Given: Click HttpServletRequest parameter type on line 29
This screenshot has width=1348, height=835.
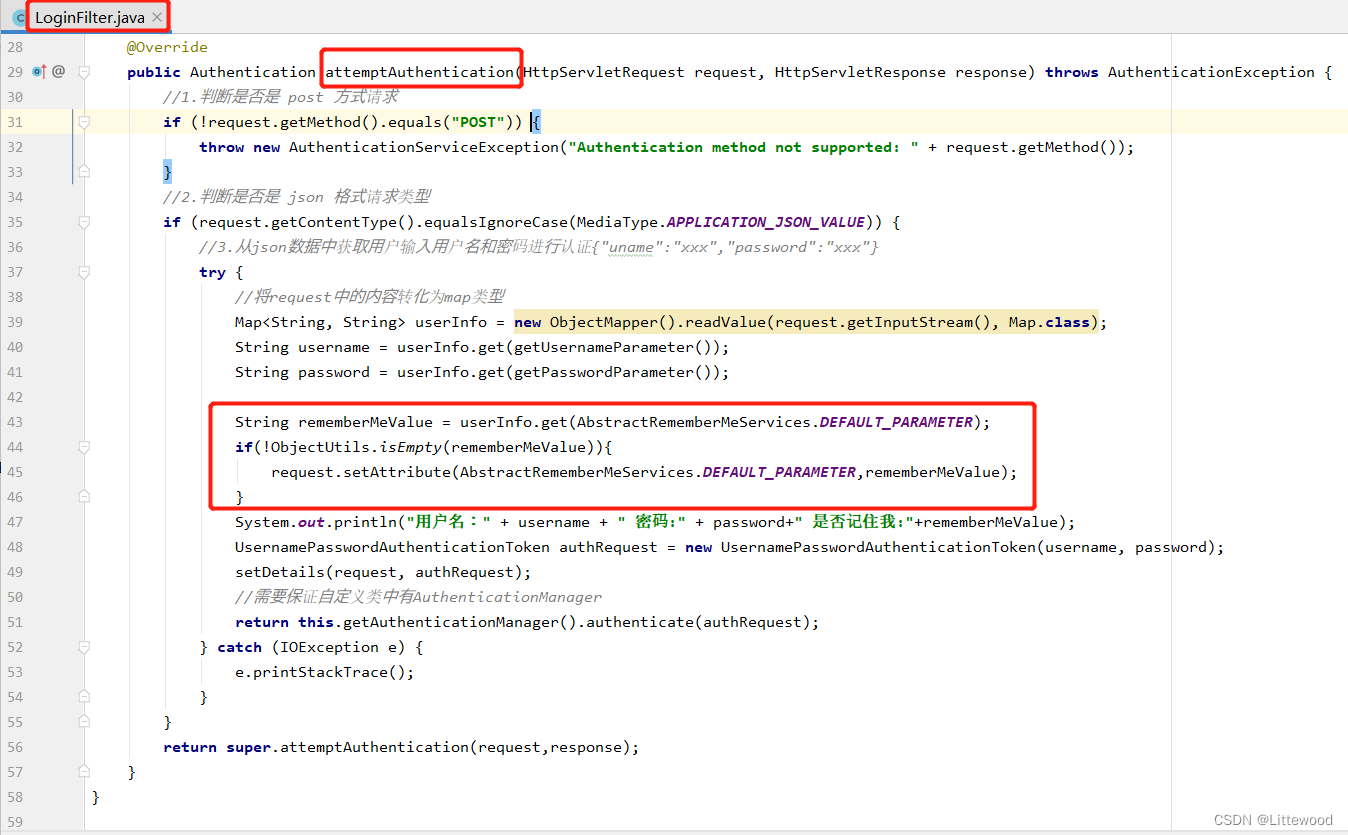Looking at the screenshot, I should point(604,72).
